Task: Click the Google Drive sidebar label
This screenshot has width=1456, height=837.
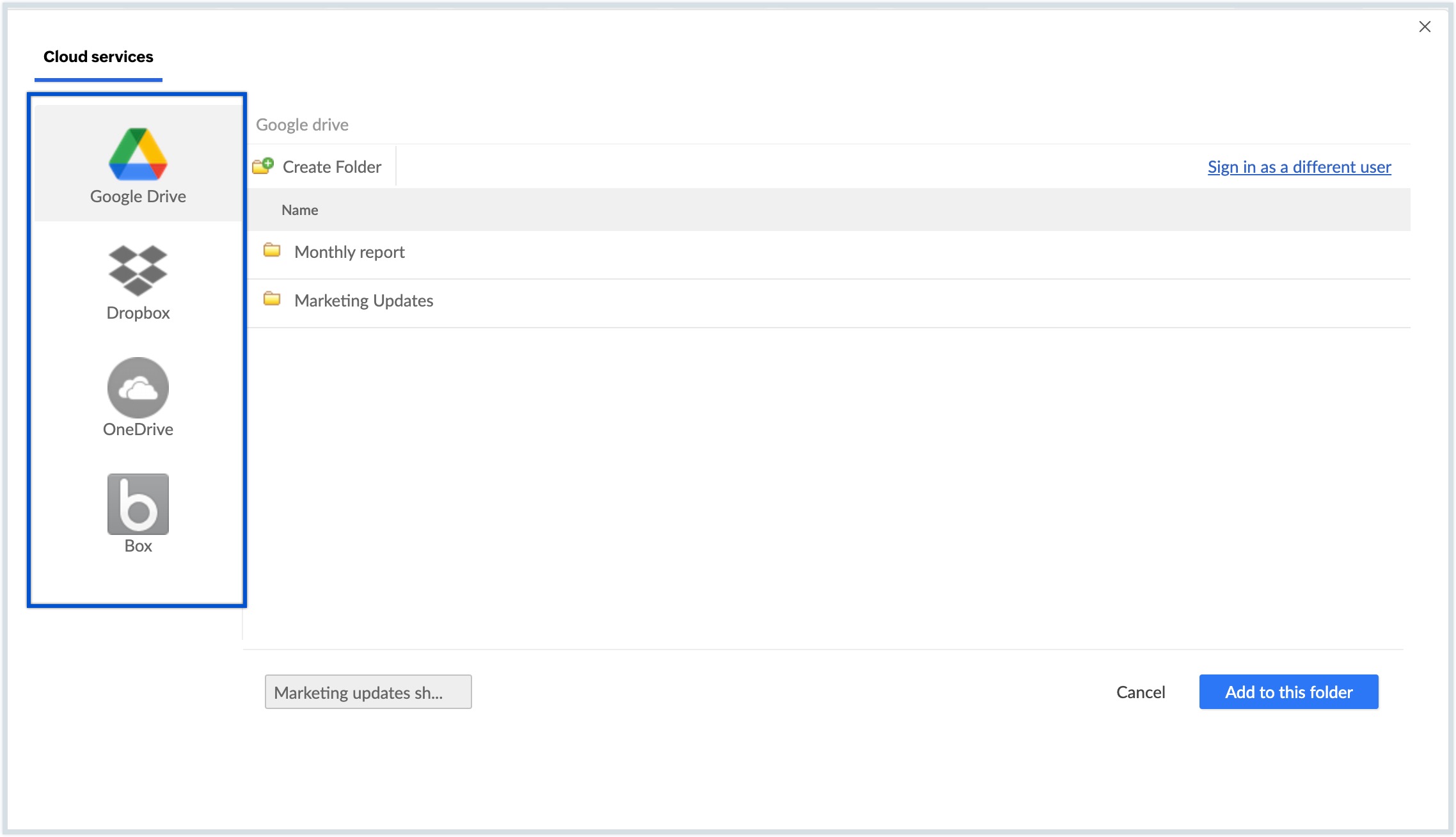Action: (138, 196)
